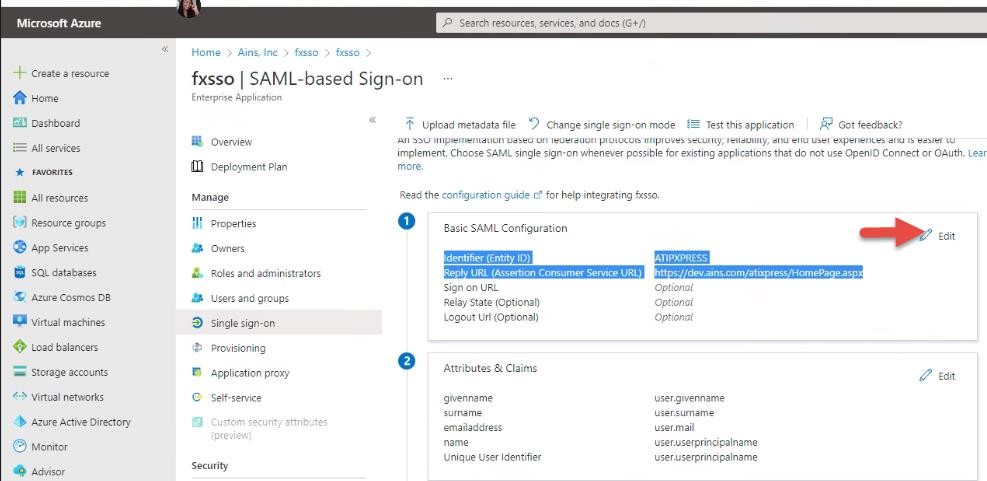Open the Self-service menu item

click(236, 398)
